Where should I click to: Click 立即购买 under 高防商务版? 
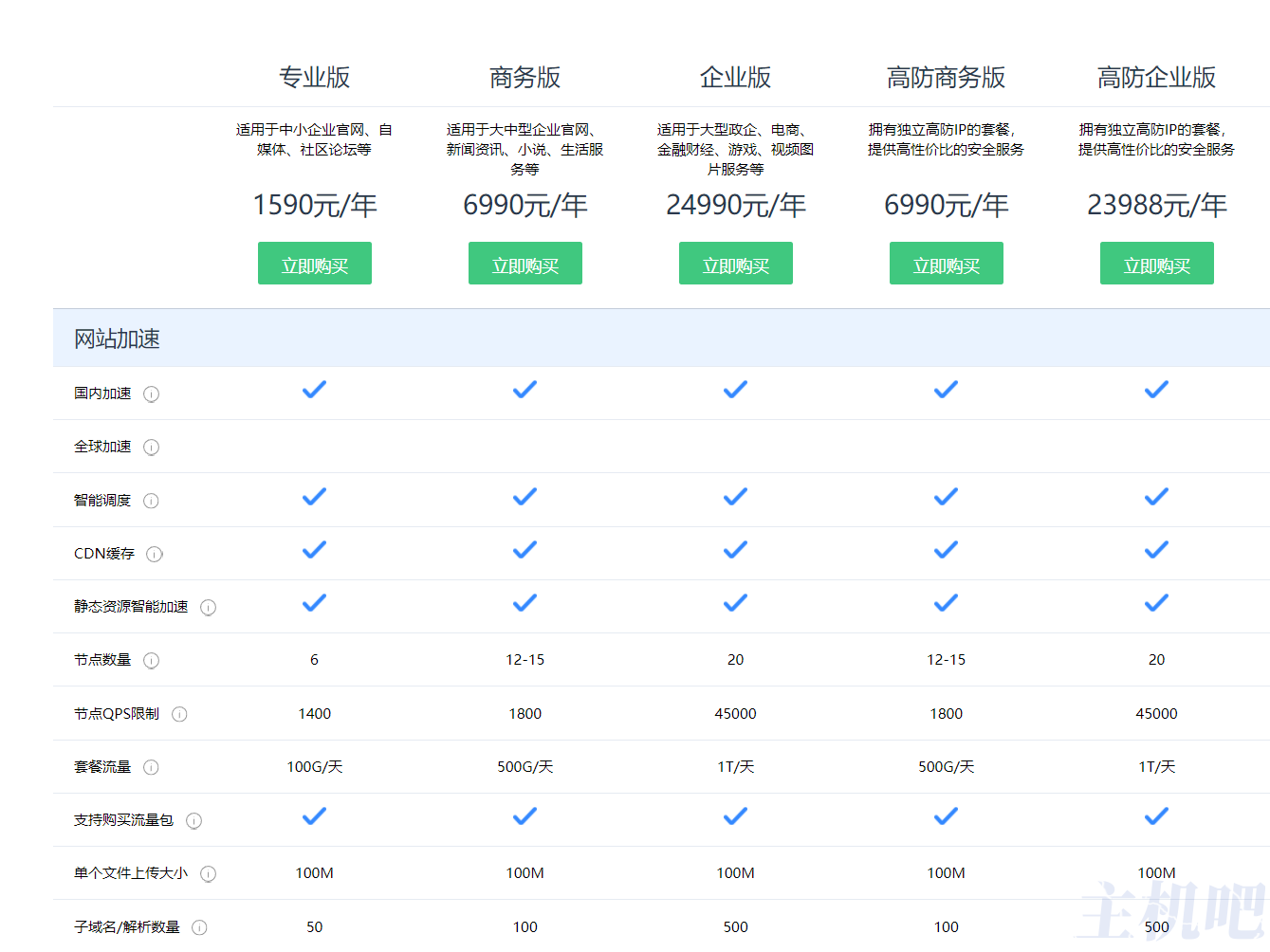tap(947, 264)
